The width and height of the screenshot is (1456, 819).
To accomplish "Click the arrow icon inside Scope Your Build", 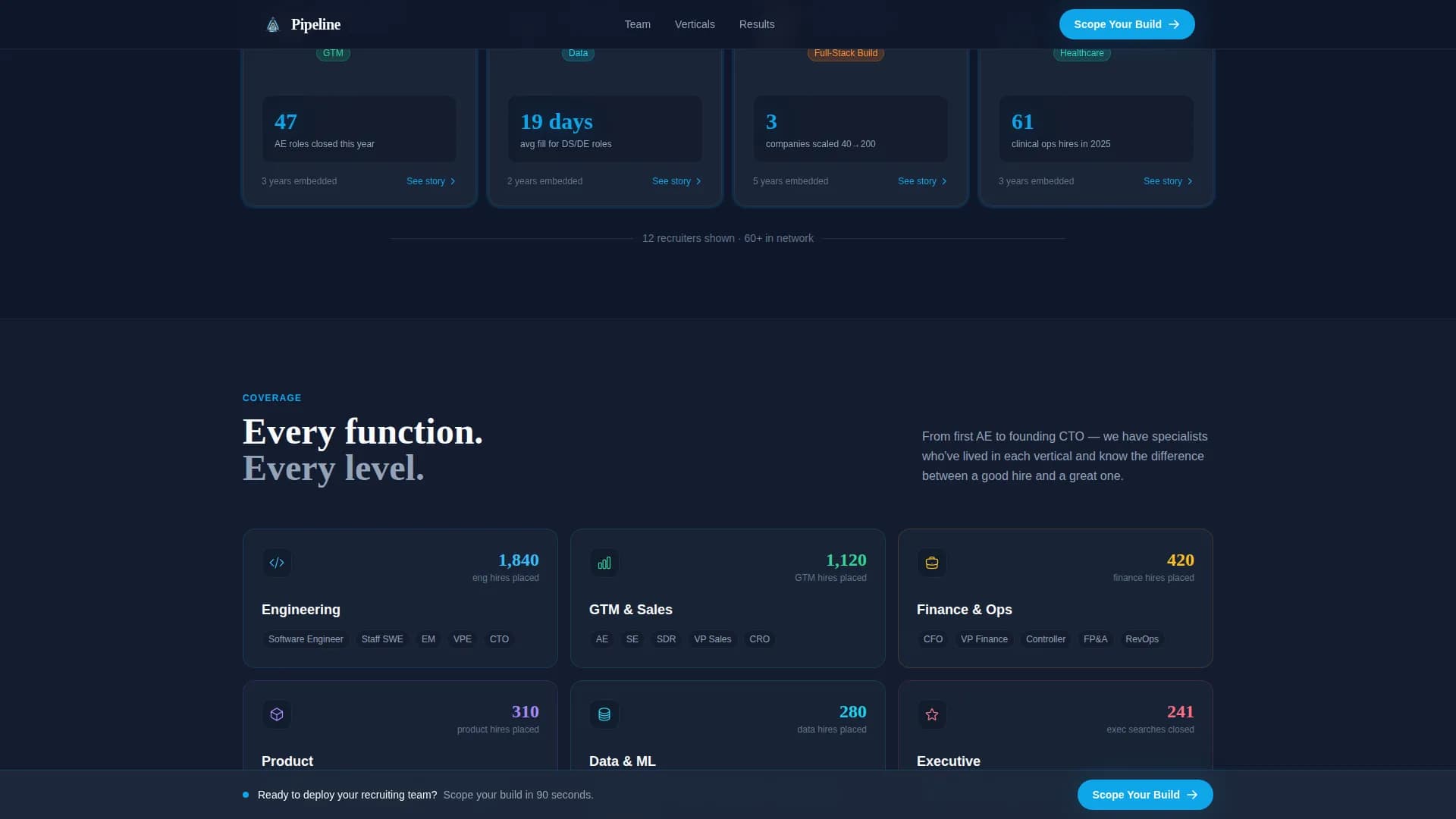I will tap(1175, 24).
